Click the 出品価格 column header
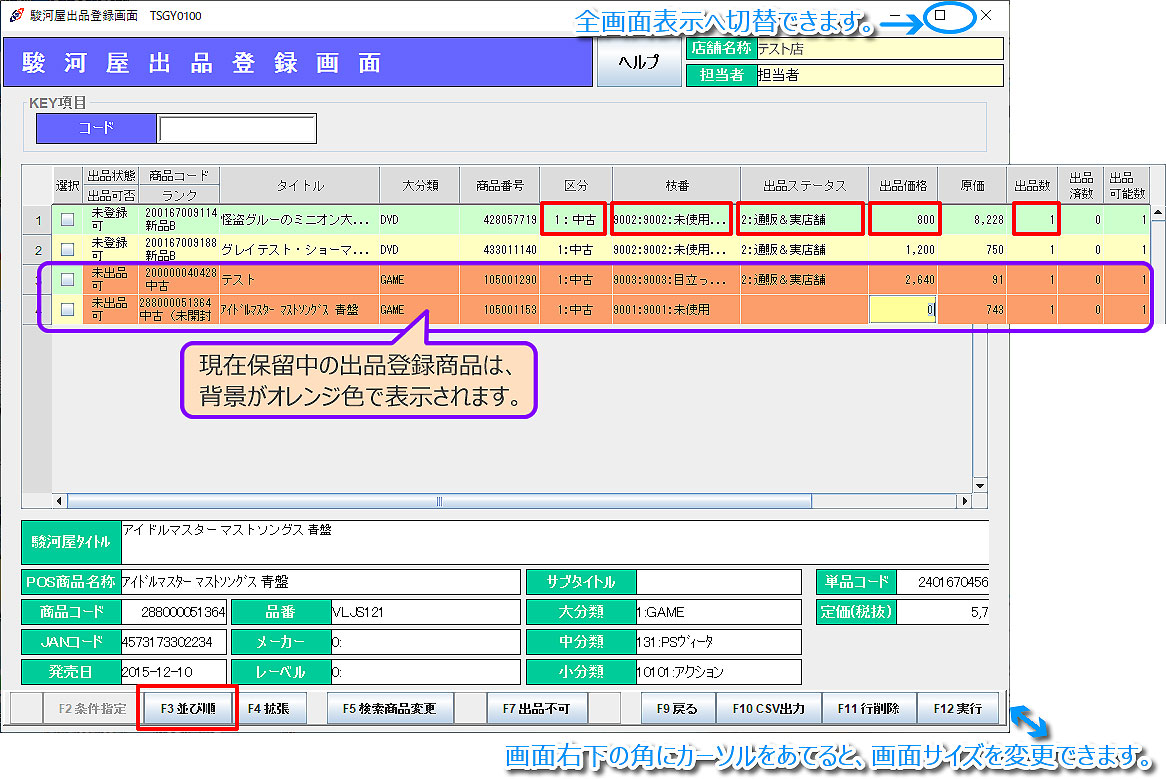The image size is (1166, 779). pos(903,185)
